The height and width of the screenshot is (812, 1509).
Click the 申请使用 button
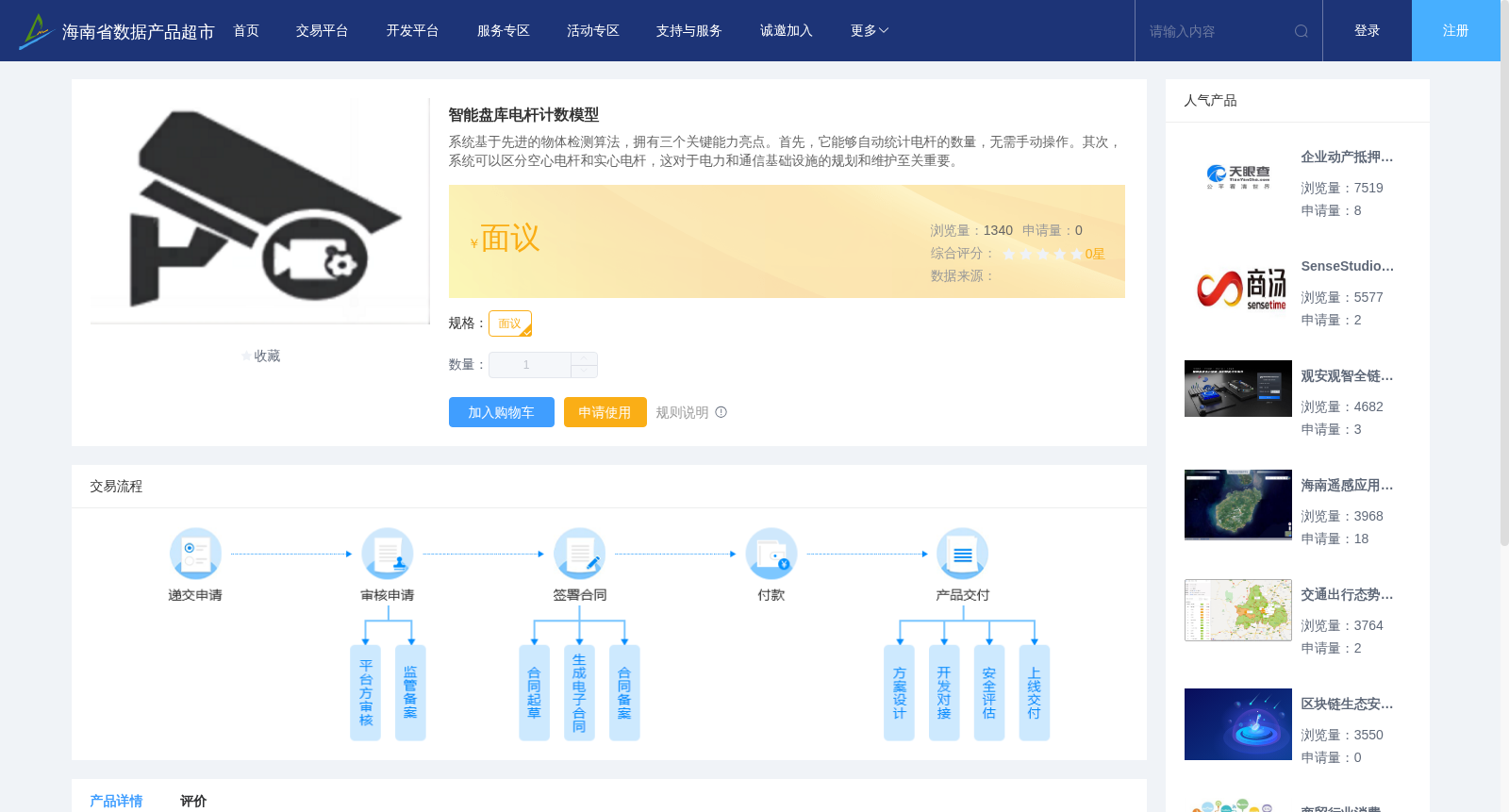(x=605, y=412)
